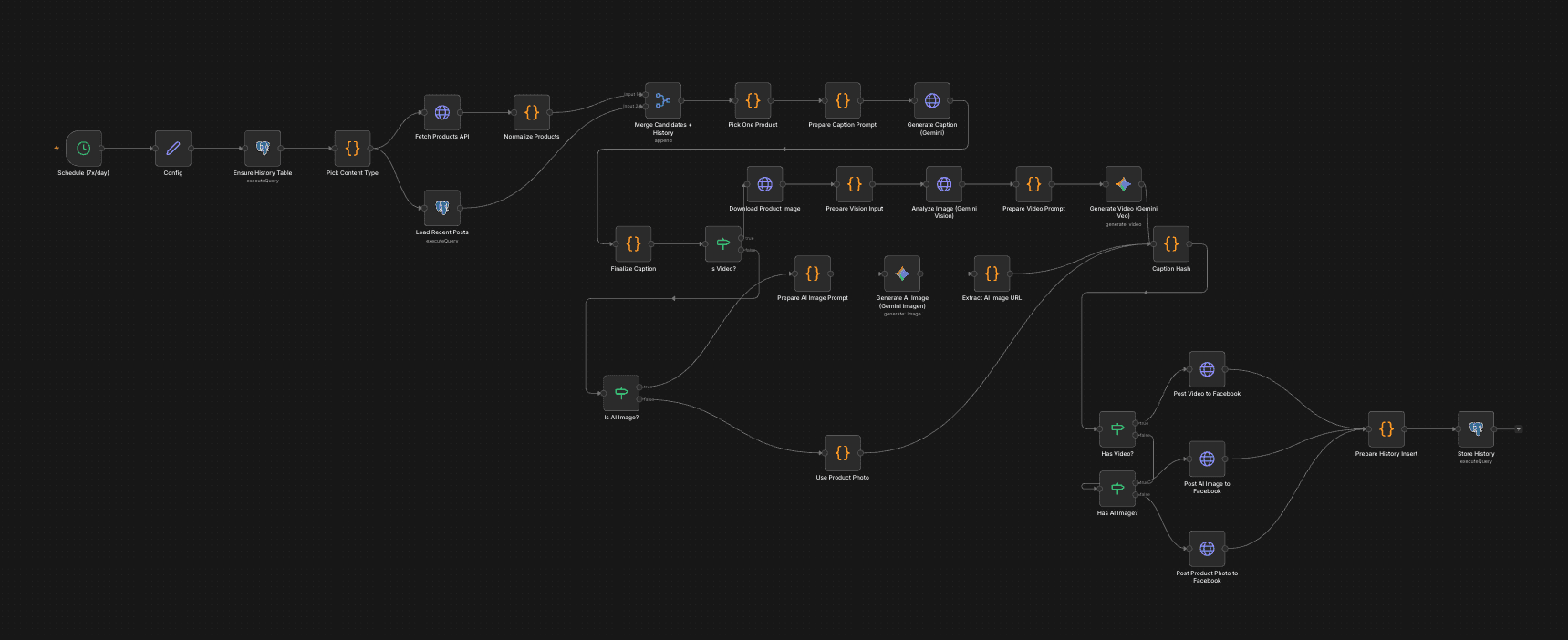Open the Use Product Photo node
Viewport: 1568px width, 640px height.
[x=842, y=453]
